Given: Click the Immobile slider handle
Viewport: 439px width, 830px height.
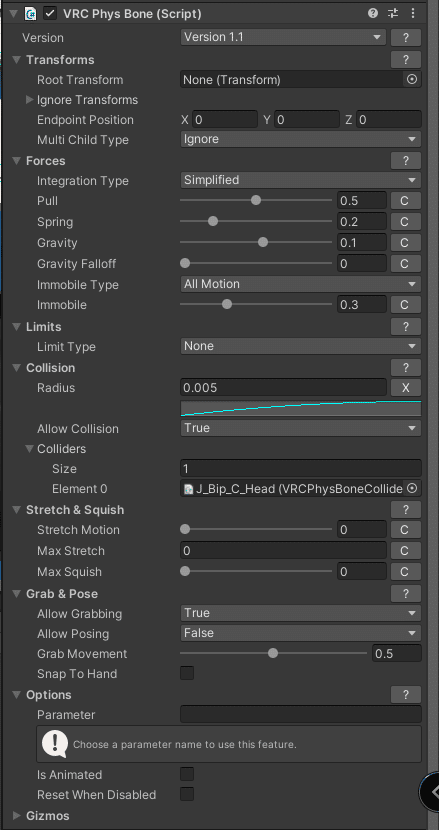Looking at the screenshot, I should [227, 304].
